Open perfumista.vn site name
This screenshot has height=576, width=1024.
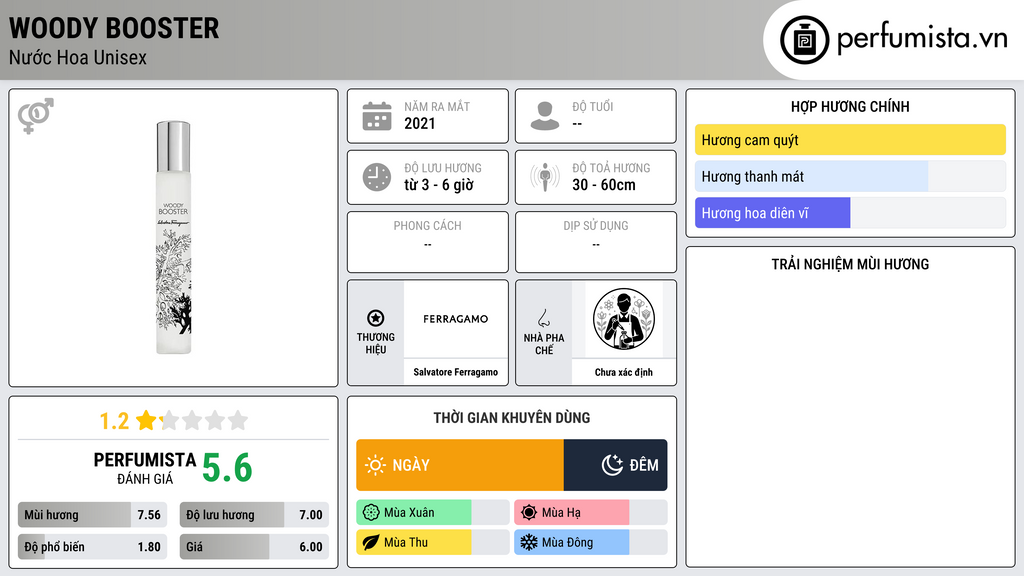[x=922, y=39]
